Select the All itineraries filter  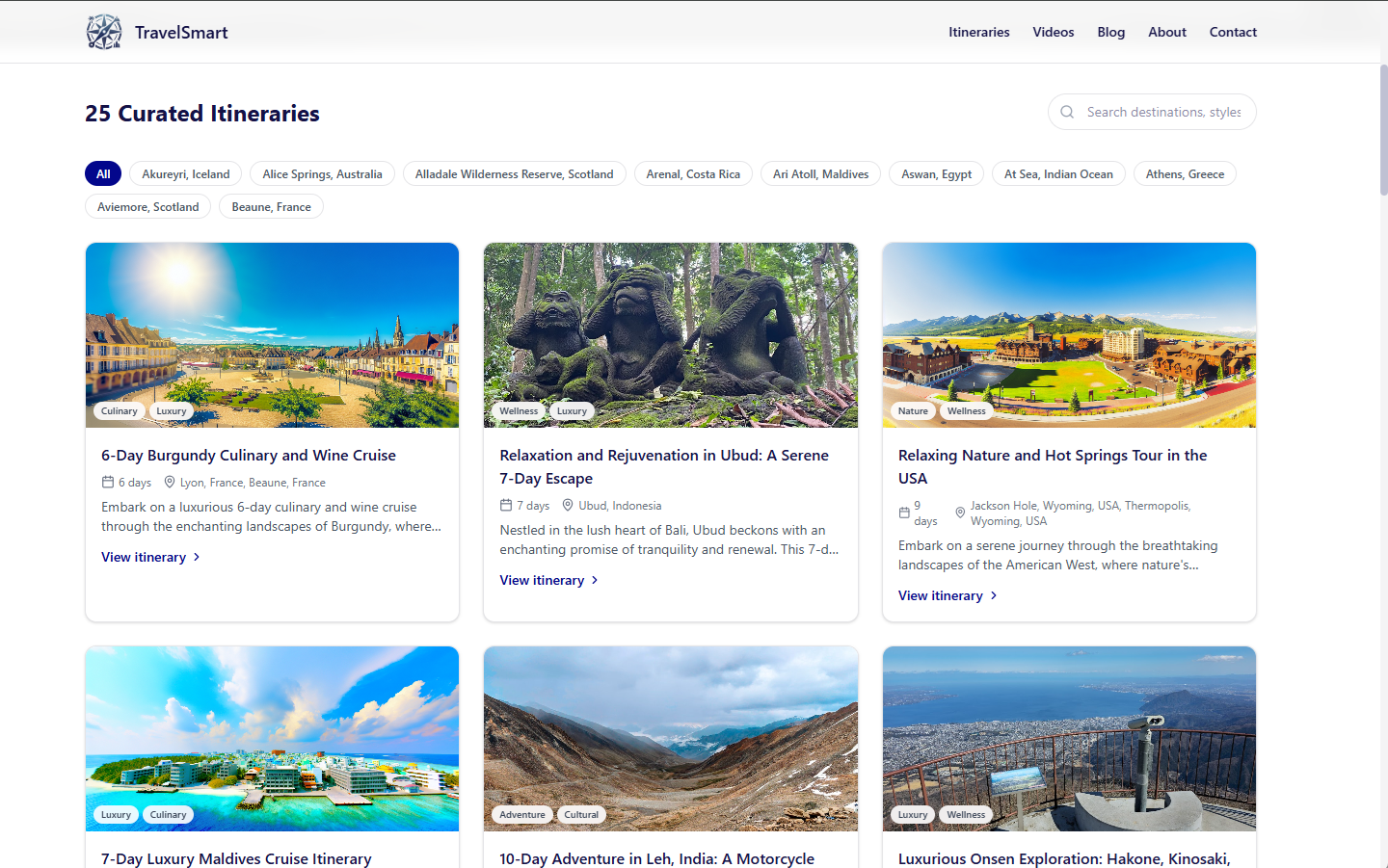(x=103, y=173)
